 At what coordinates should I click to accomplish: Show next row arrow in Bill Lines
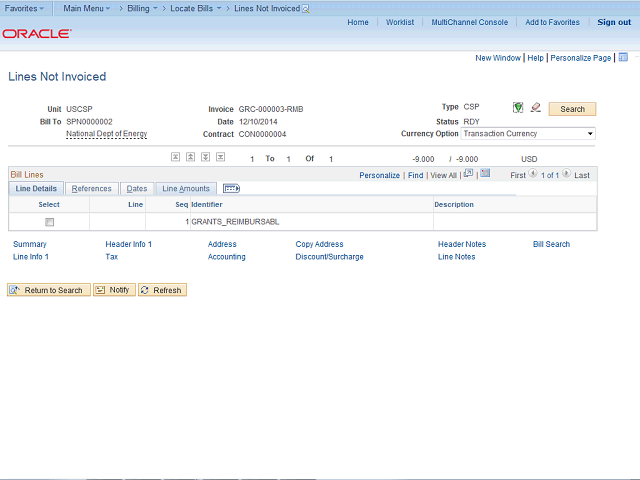click(x=566, y=173)
